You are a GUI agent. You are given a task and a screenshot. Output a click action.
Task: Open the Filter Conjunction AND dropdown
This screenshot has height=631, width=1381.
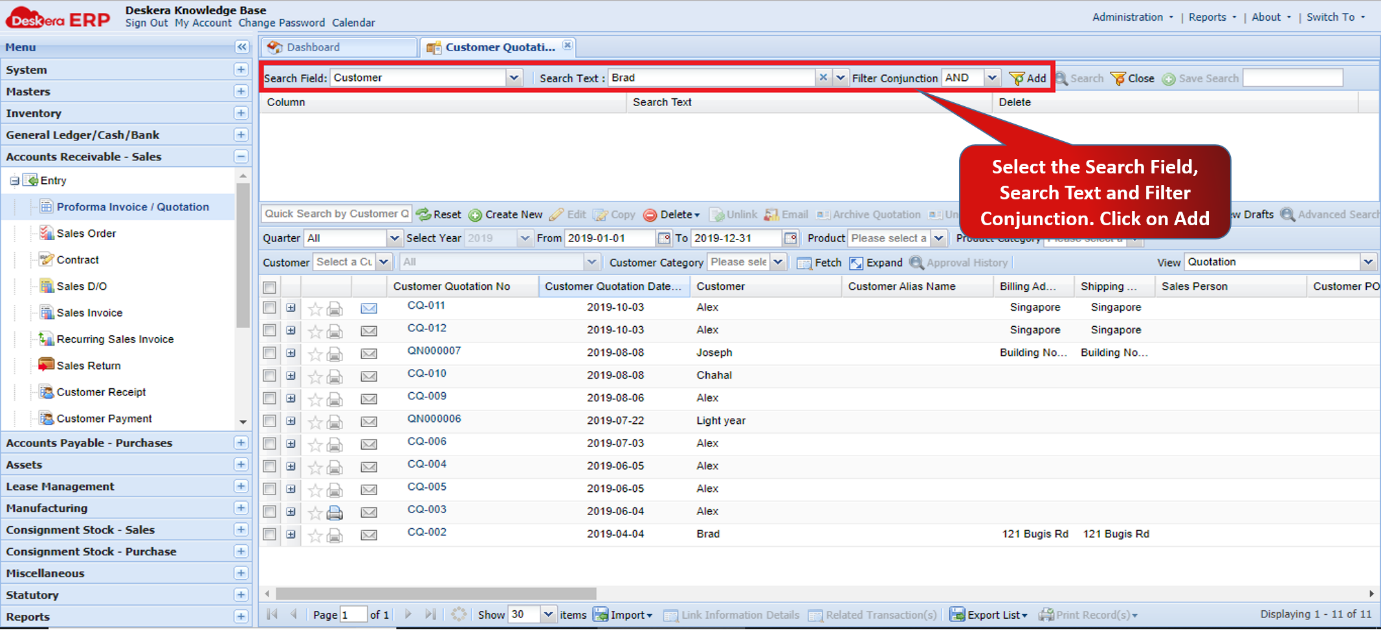click(x=992, y=78)
